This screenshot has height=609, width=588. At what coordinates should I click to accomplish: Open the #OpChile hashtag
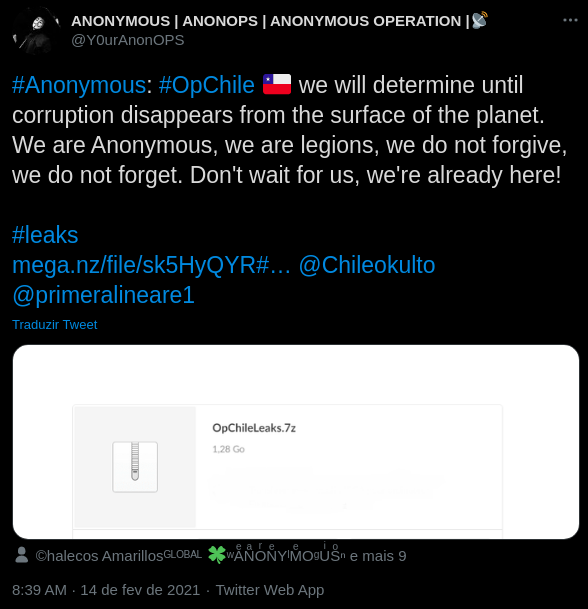point(207,85)
